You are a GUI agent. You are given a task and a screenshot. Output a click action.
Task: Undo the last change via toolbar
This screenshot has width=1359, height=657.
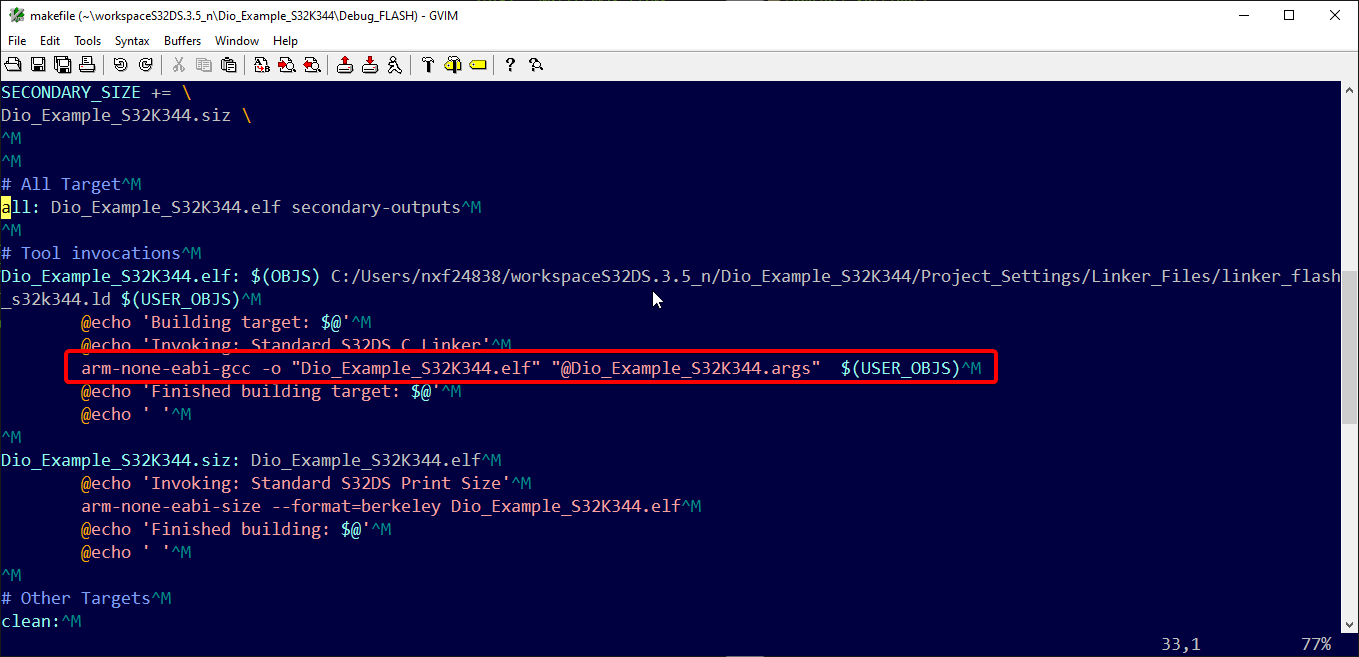120,64
